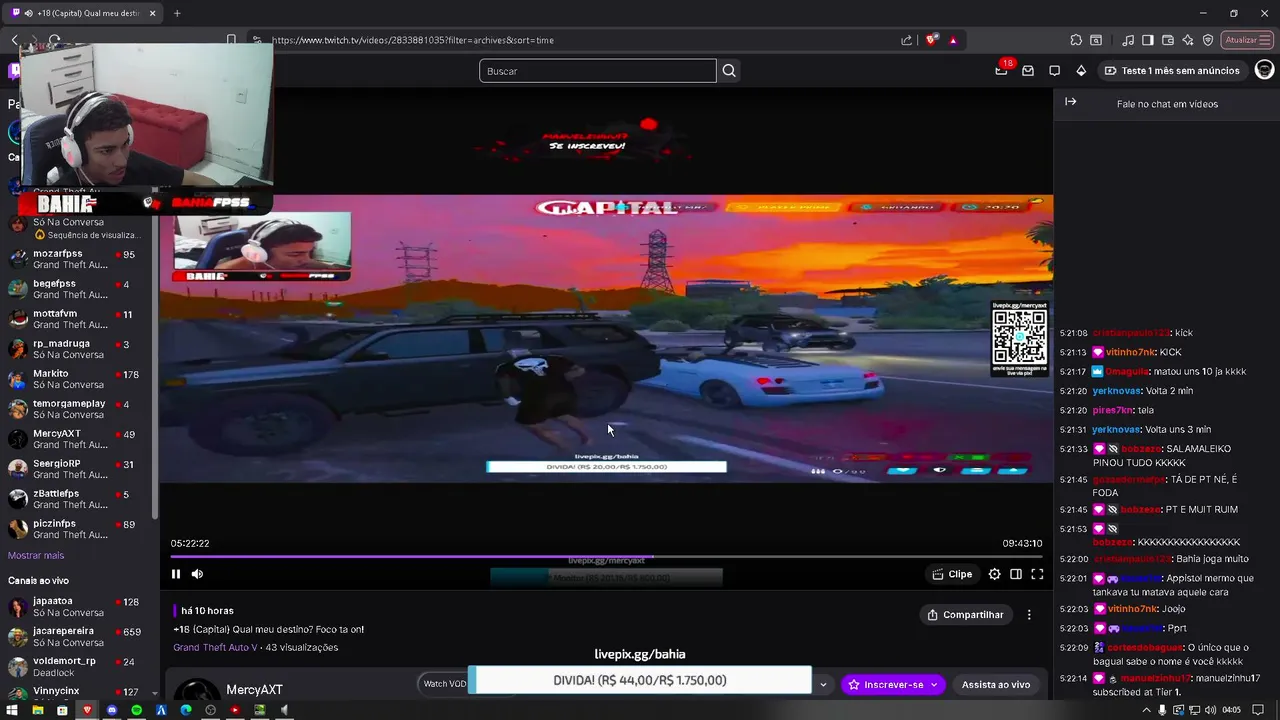
Task: Open japaatoa live channel
Action: pyautogui.click(x=79, y=607)
